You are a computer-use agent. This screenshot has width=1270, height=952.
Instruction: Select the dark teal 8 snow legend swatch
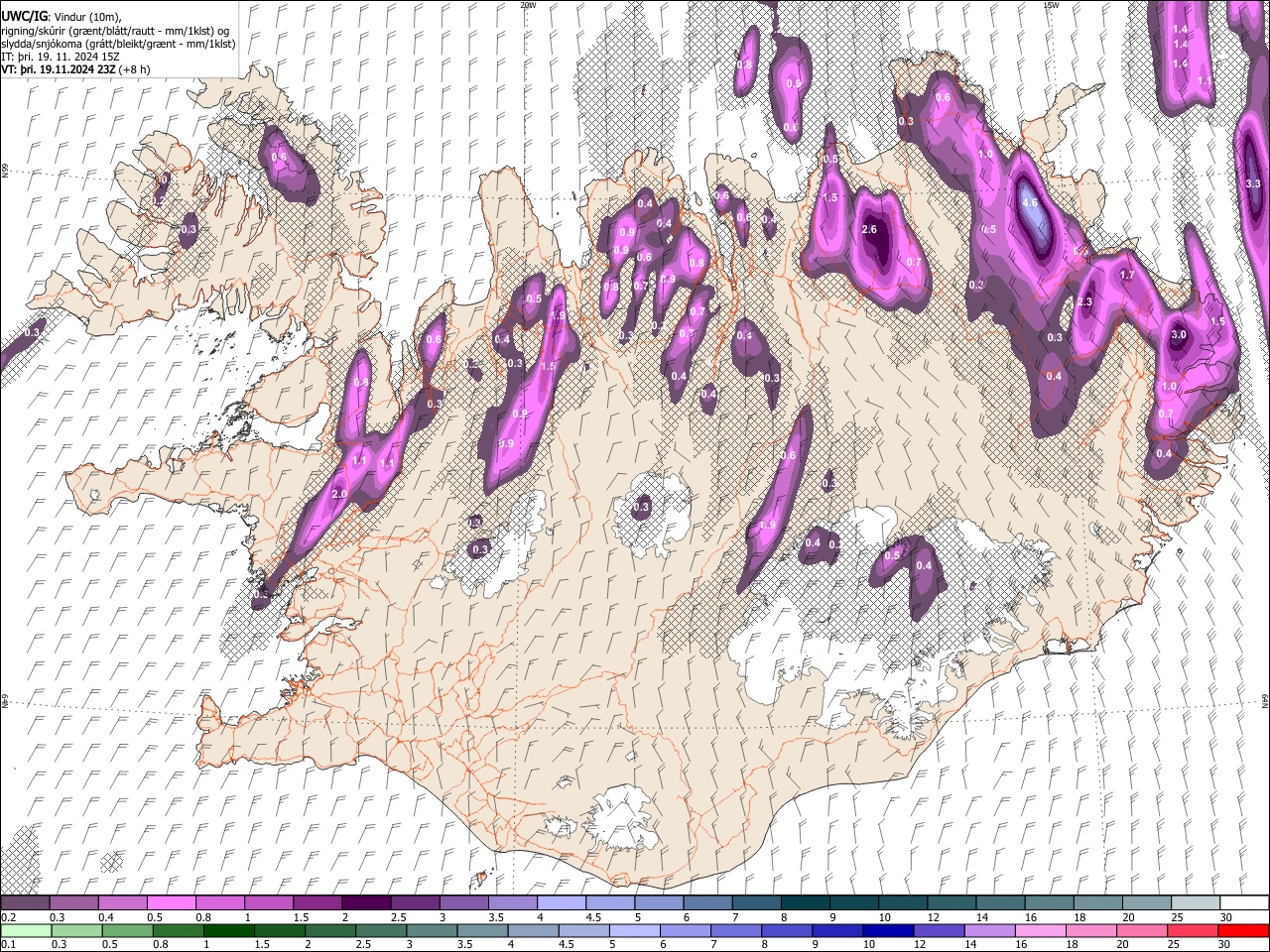point(804,902)
